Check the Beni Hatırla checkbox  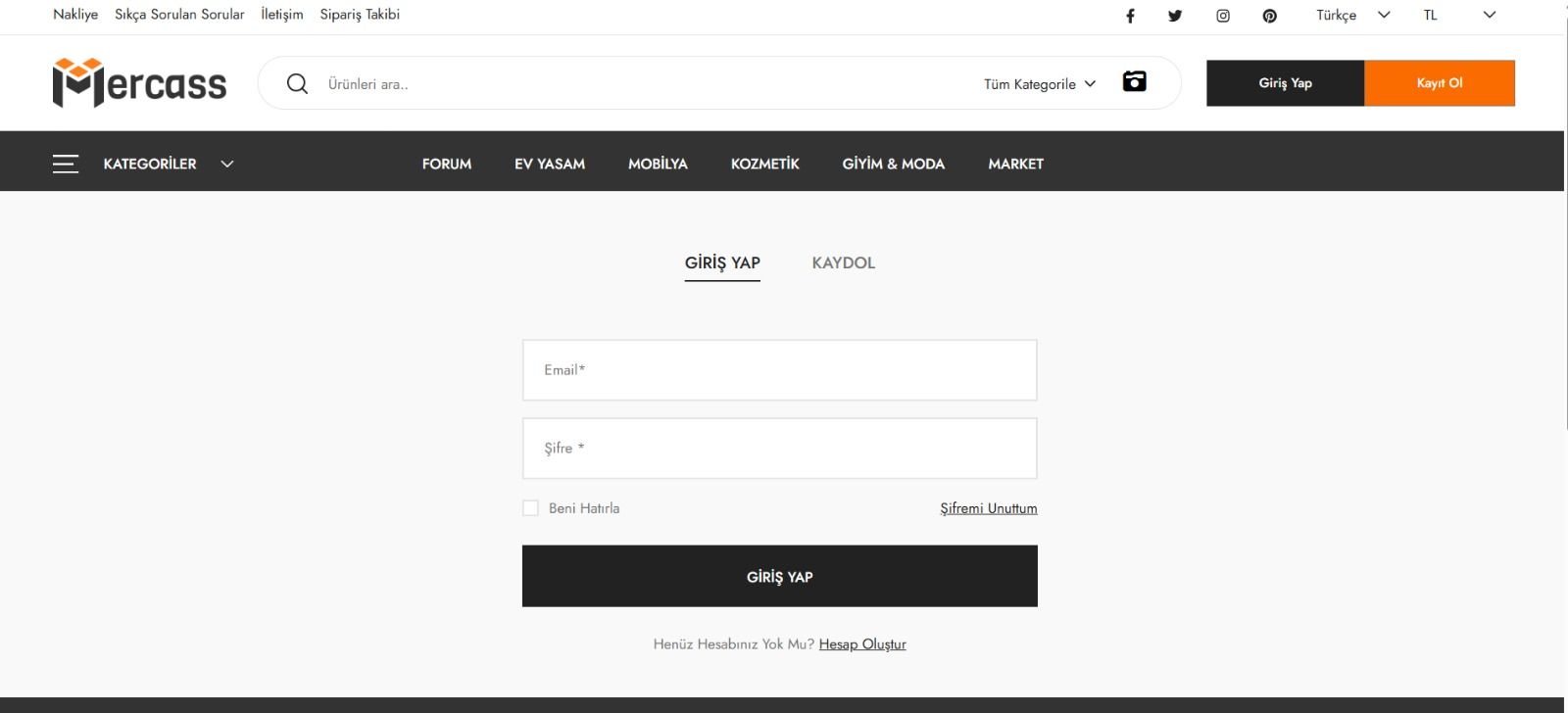(x=531, y=508)
